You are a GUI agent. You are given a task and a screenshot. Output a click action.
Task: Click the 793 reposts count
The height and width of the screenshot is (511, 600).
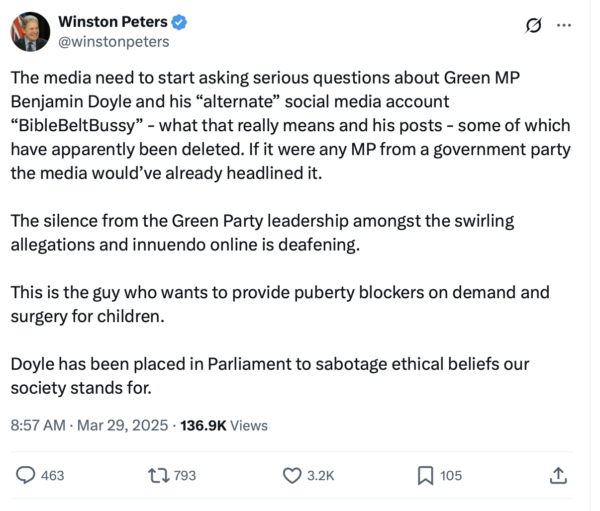[185, 476]
